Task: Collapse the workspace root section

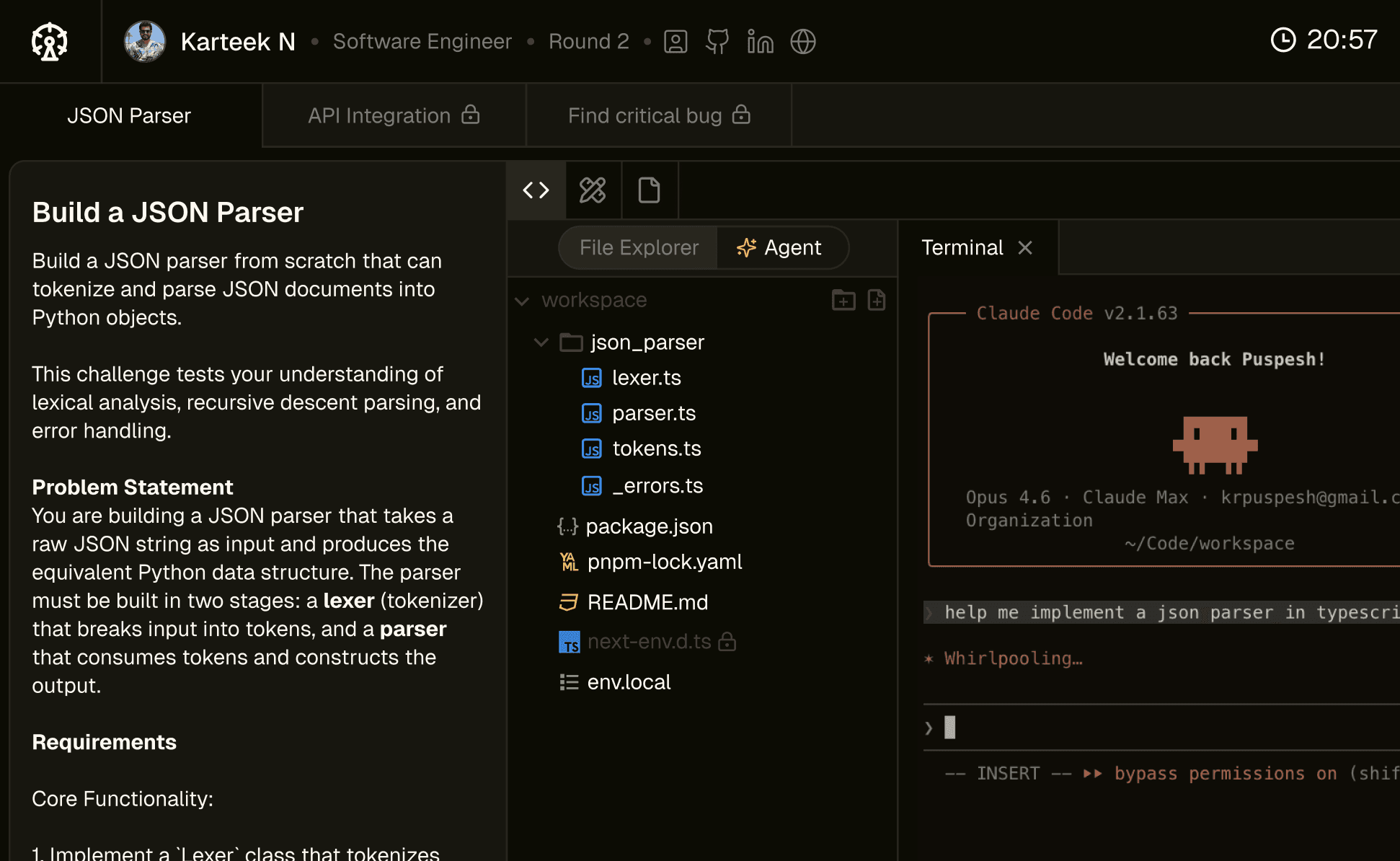Action: click(522, 301)
